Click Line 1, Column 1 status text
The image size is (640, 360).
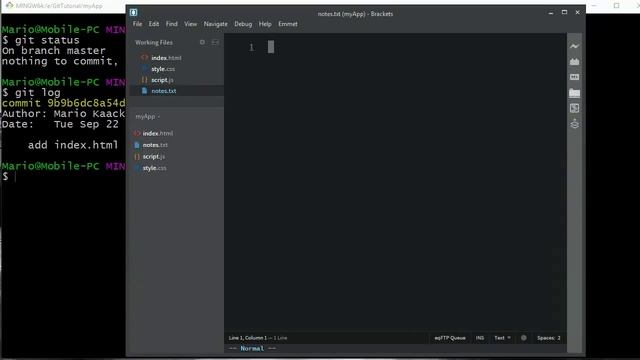pyautogui.click(x=248, y=338)
